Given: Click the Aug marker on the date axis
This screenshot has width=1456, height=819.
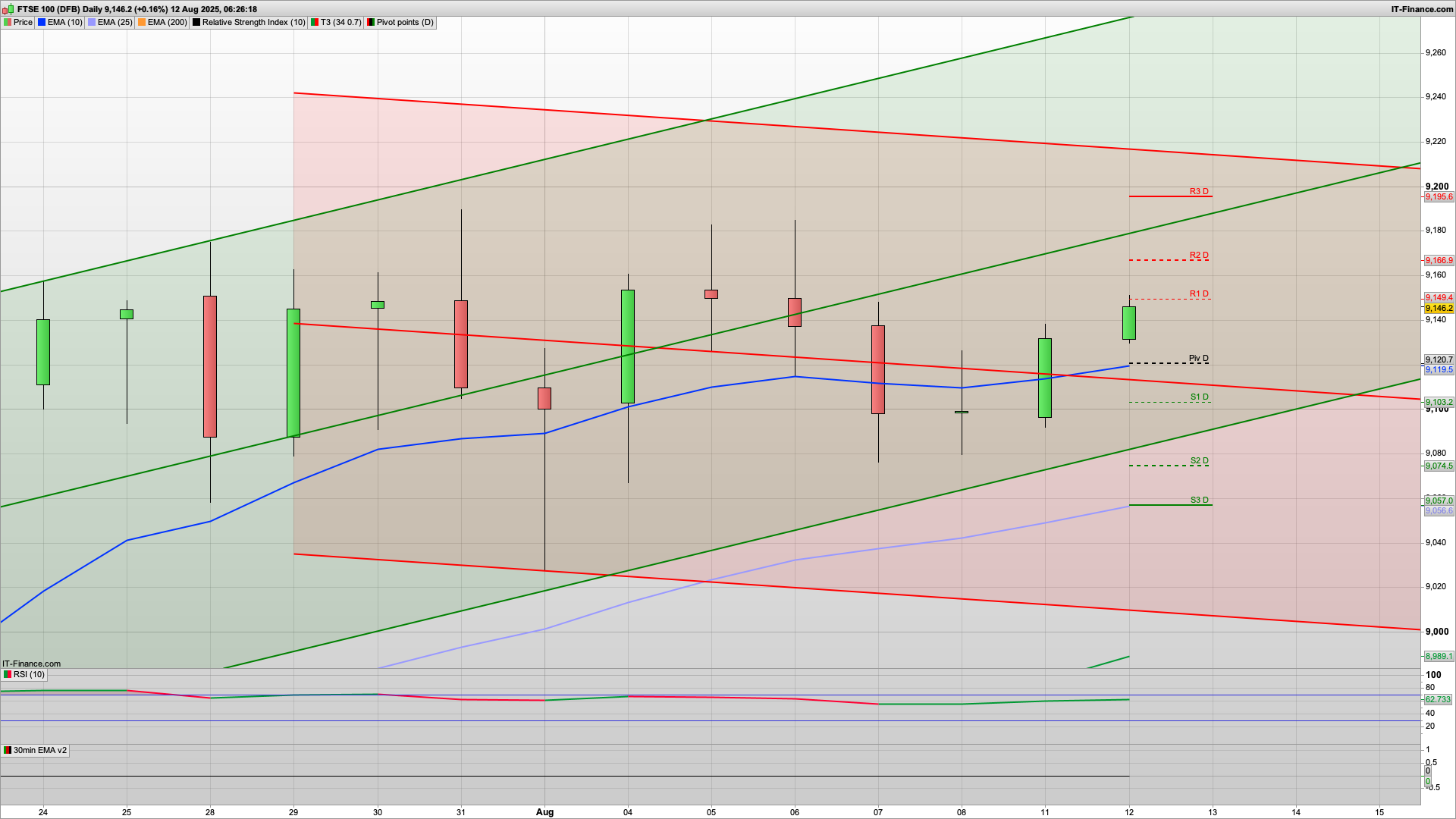Looking at the screenshot, I should point(544,811).
